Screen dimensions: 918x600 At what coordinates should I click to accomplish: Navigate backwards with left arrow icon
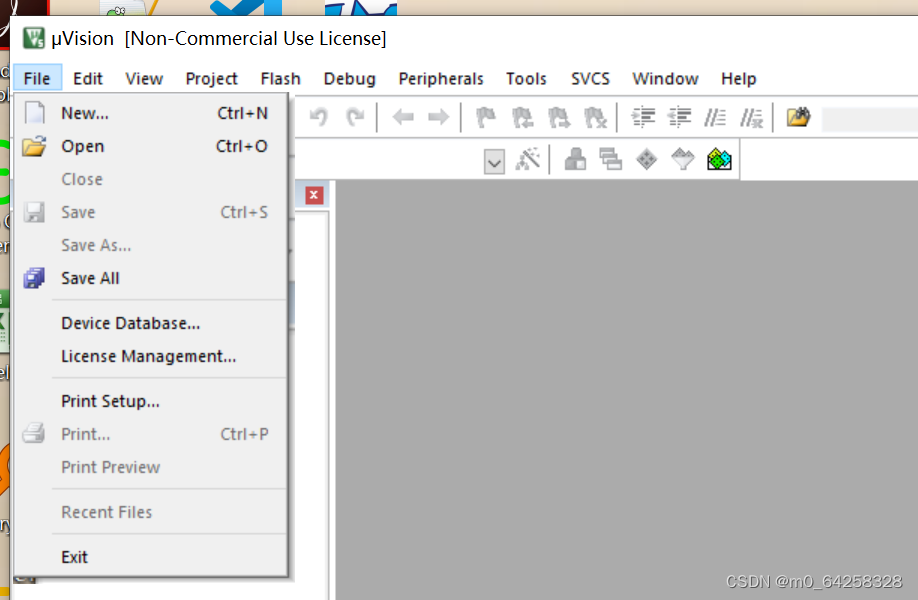click(x=403, y=117)
